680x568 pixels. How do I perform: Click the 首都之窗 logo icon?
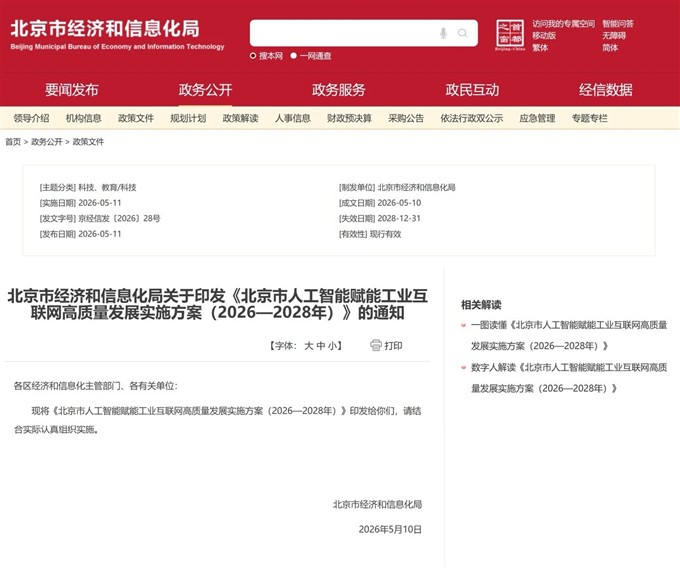point(510,35)
